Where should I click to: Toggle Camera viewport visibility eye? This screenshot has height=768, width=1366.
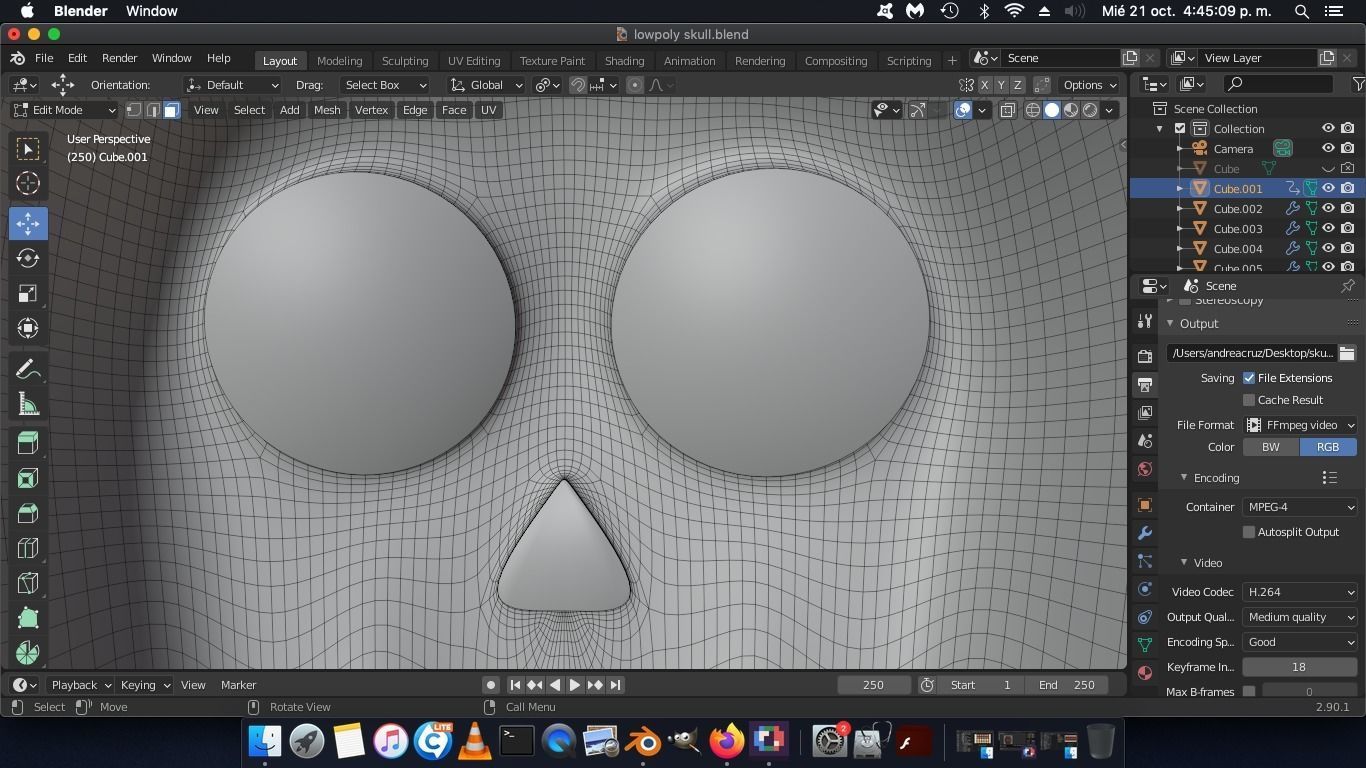point(1328,149)
